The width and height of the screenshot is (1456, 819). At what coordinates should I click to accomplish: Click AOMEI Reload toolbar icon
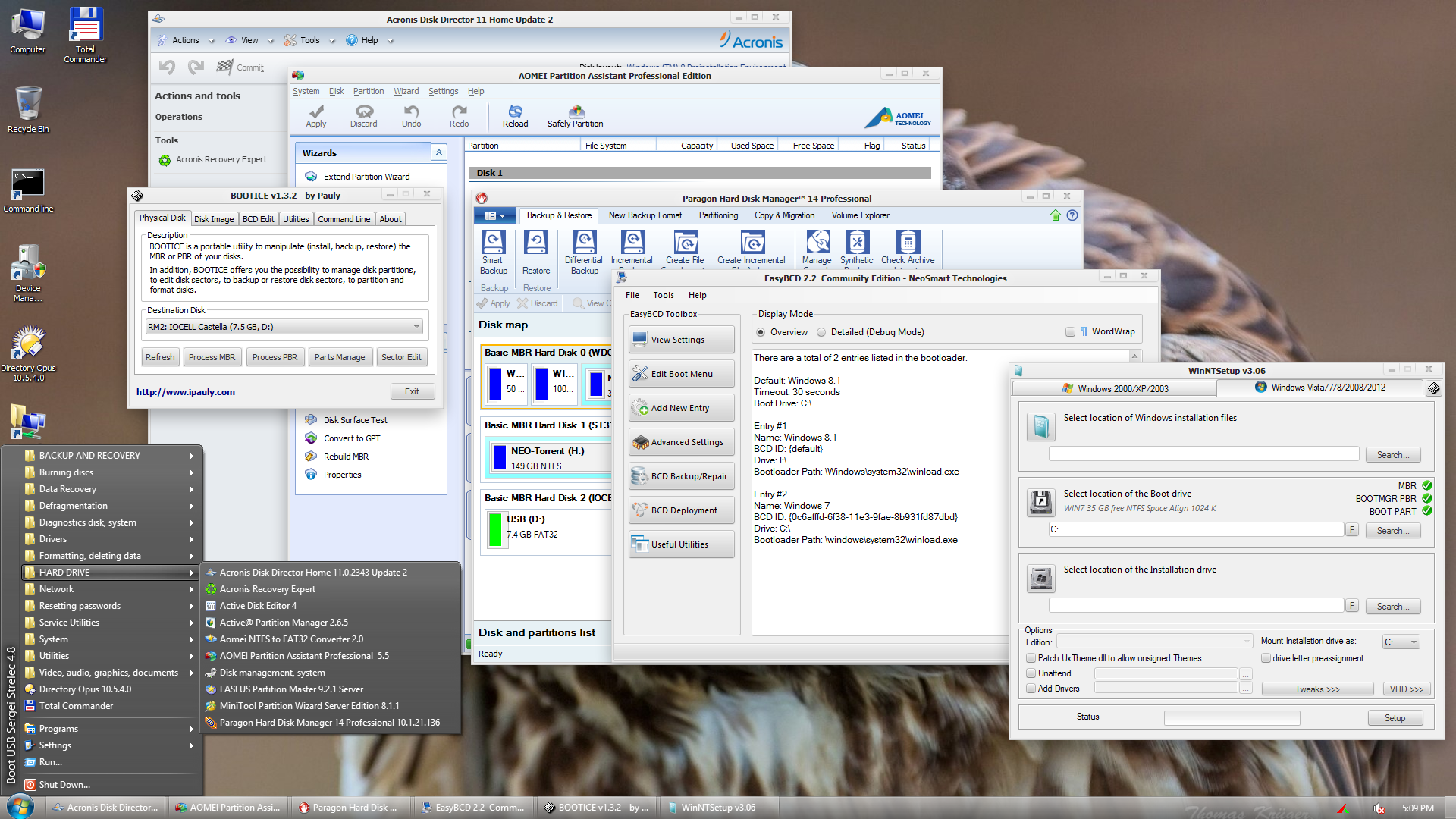pos(515,116)
